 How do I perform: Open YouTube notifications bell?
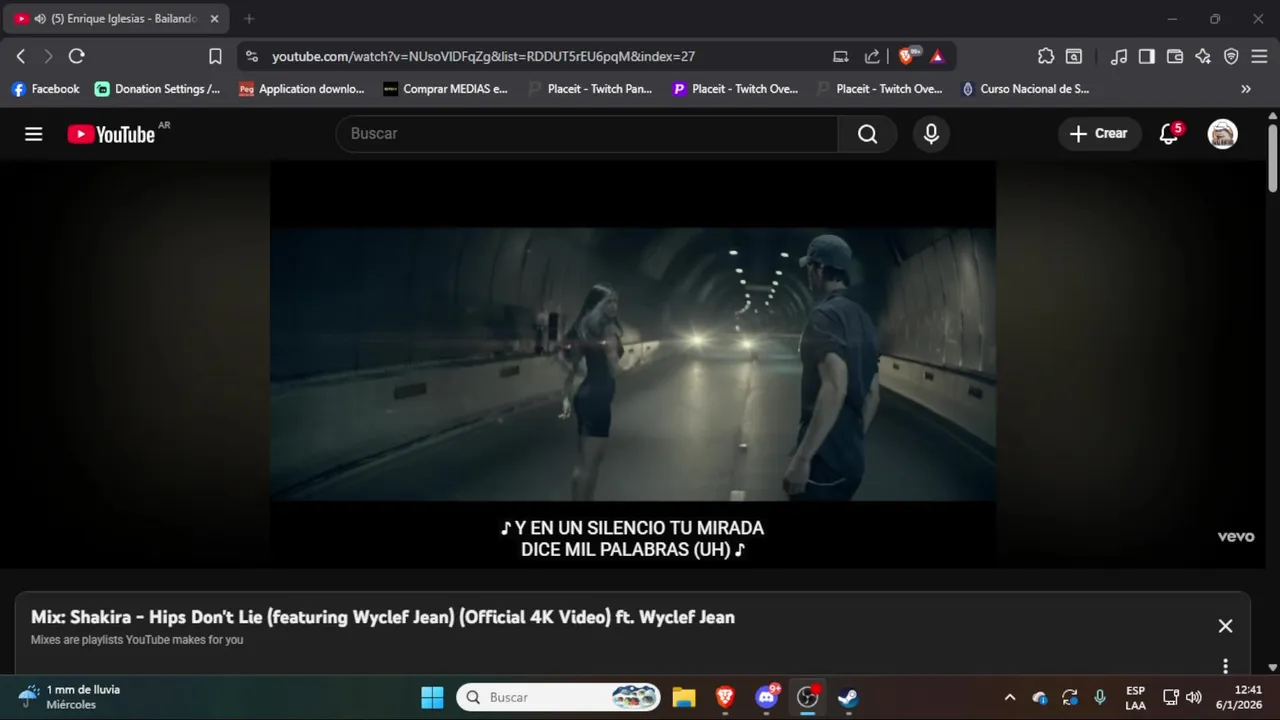pos(1168,134)
